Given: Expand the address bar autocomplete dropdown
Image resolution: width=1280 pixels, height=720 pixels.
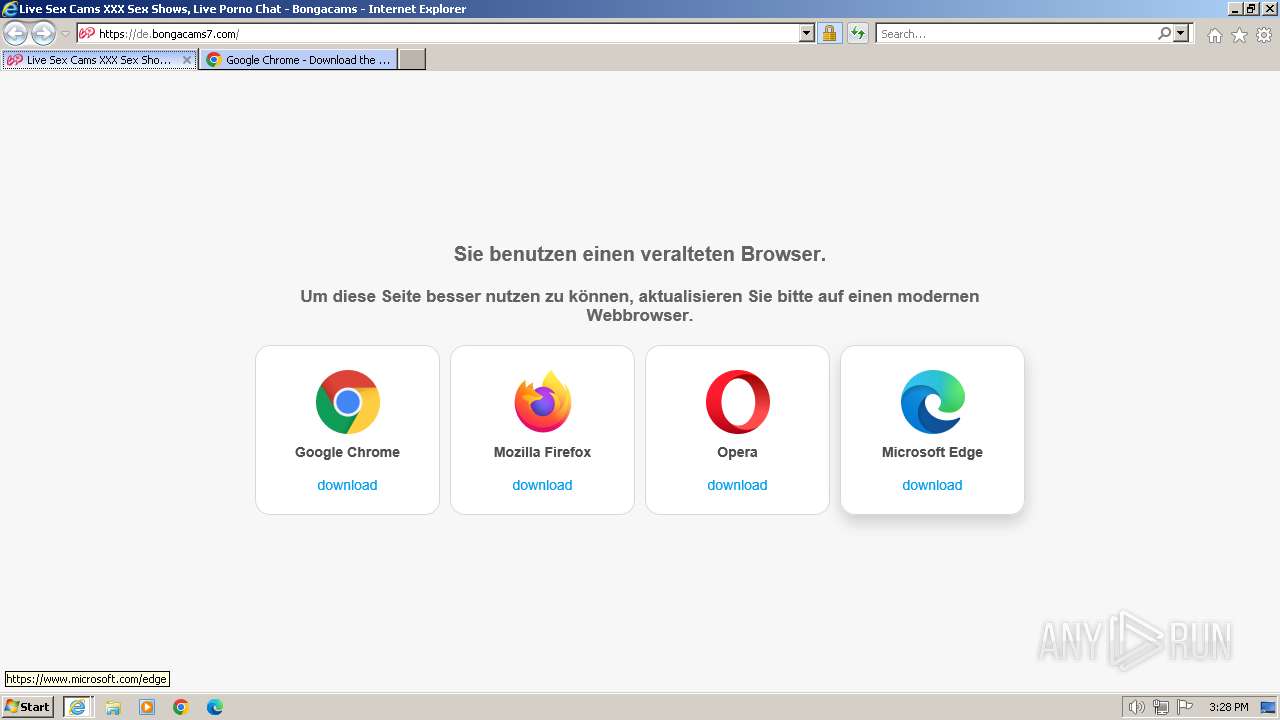Looking at the screenshot, I should click(807, 33).
